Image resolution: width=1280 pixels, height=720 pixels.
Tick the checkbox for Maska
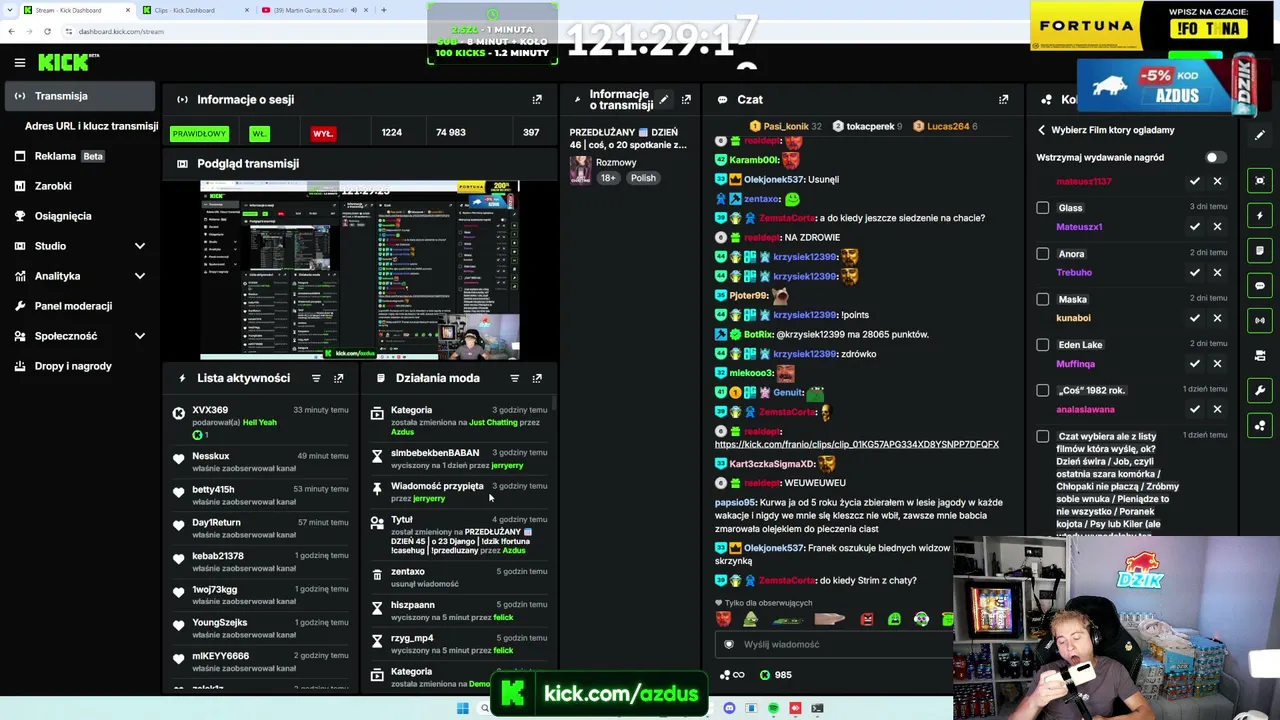coord(1043,299)
